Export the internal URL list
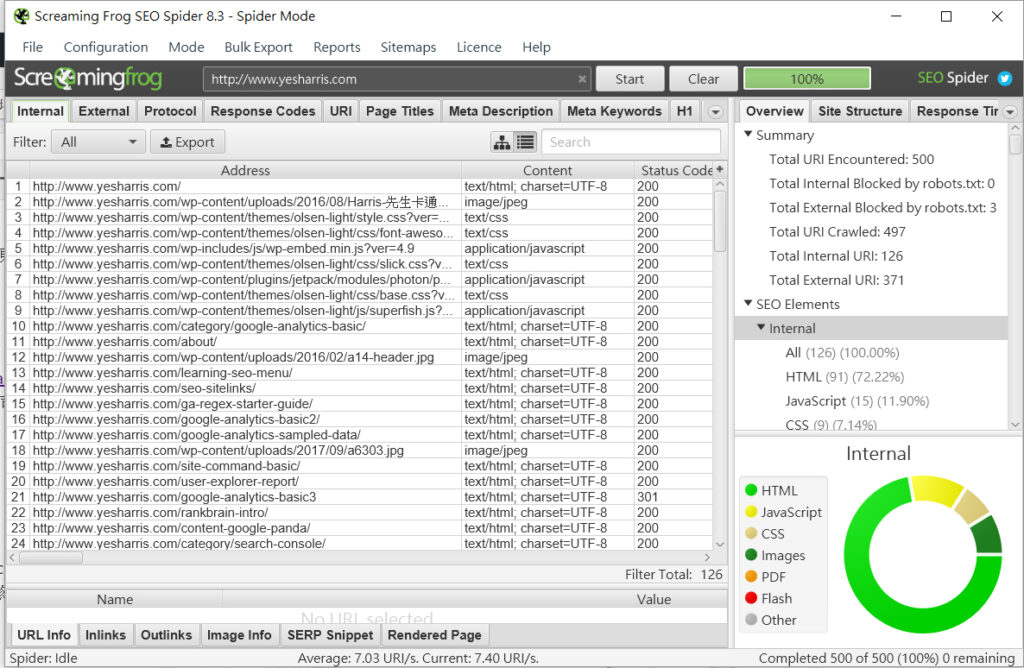 click(x=187, y=142)
